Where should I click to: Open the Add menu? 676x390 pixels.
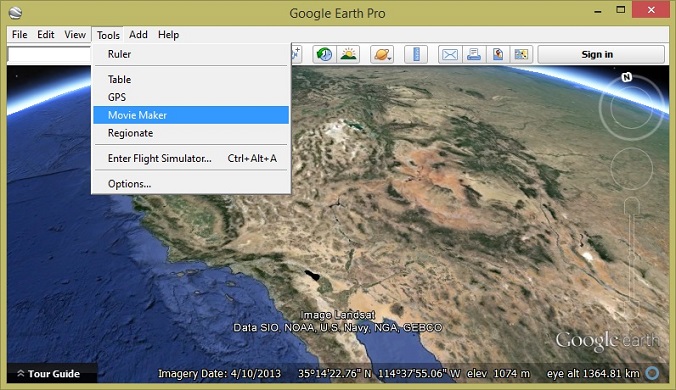[x=138, y=34]
